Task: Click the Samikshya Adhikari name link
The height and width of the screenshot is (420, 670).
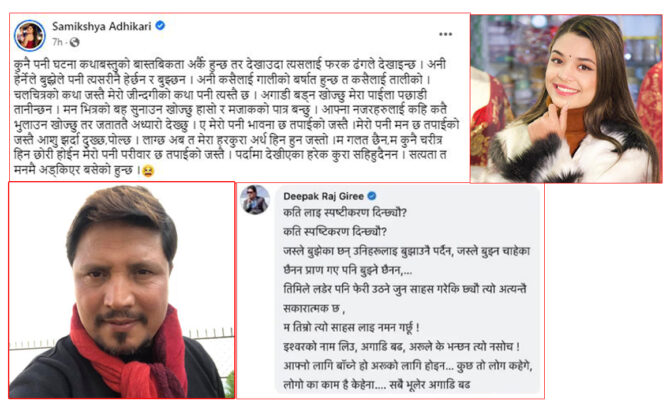Action: click(102, 26)
